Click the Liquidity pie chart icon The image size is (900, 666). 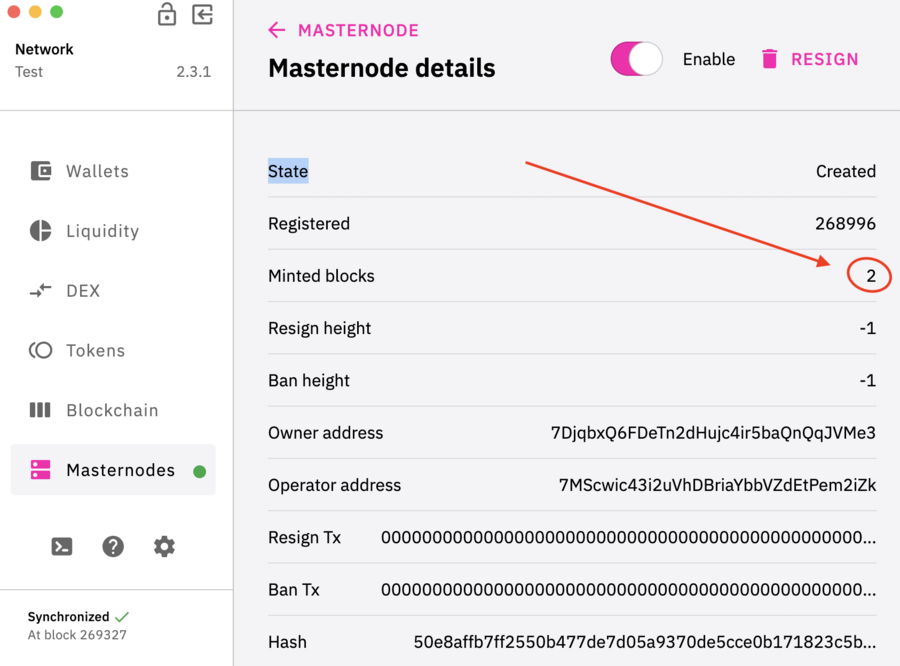pos(41,231)
